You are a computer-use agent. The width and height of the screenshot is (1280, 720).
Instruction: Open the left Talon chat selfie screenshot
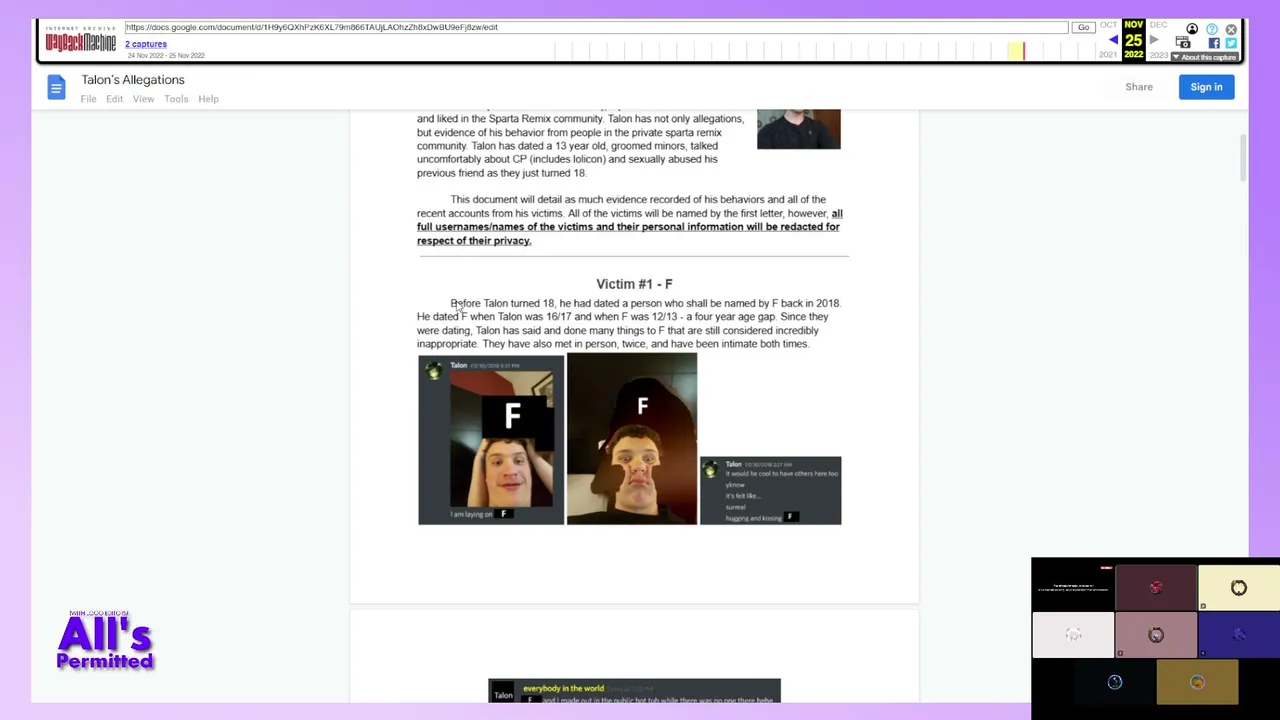491,440
